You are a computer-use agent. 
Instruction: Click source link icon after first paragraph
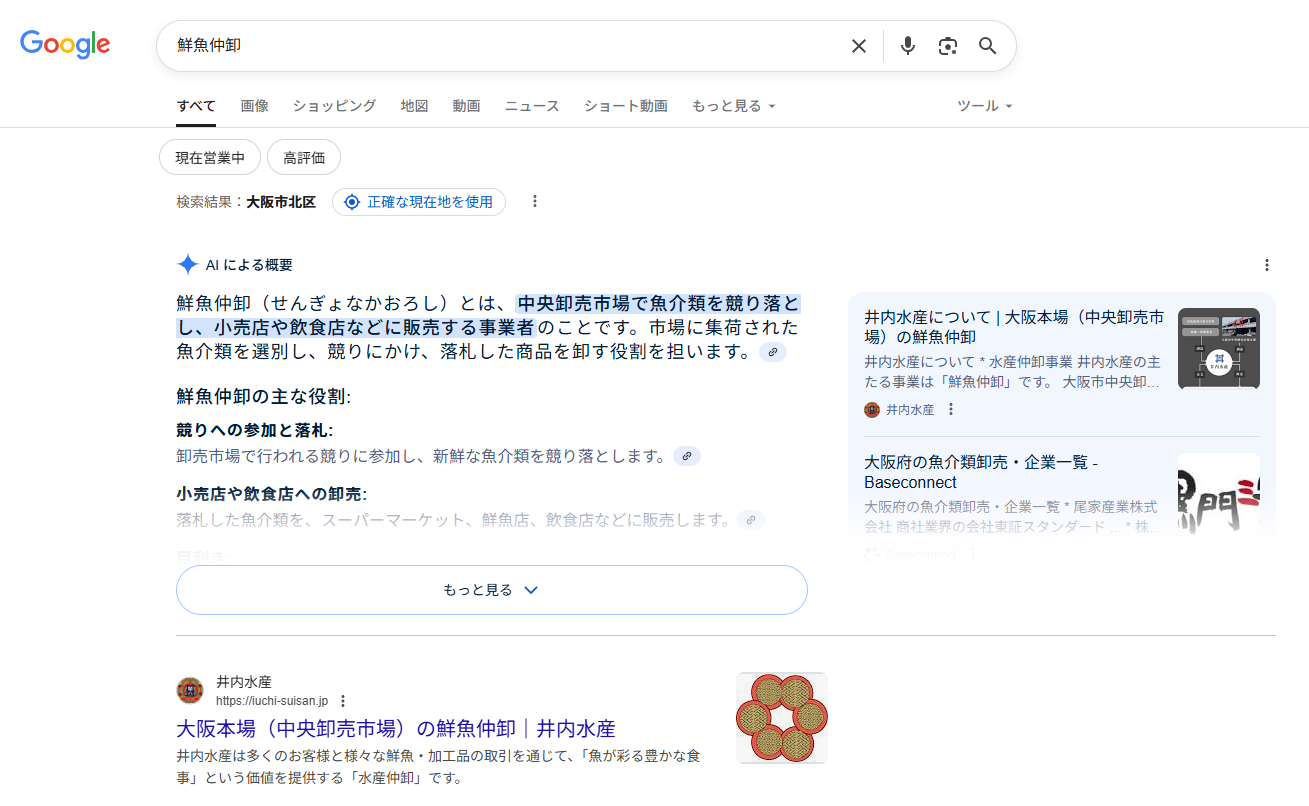(x=773, y=352)
